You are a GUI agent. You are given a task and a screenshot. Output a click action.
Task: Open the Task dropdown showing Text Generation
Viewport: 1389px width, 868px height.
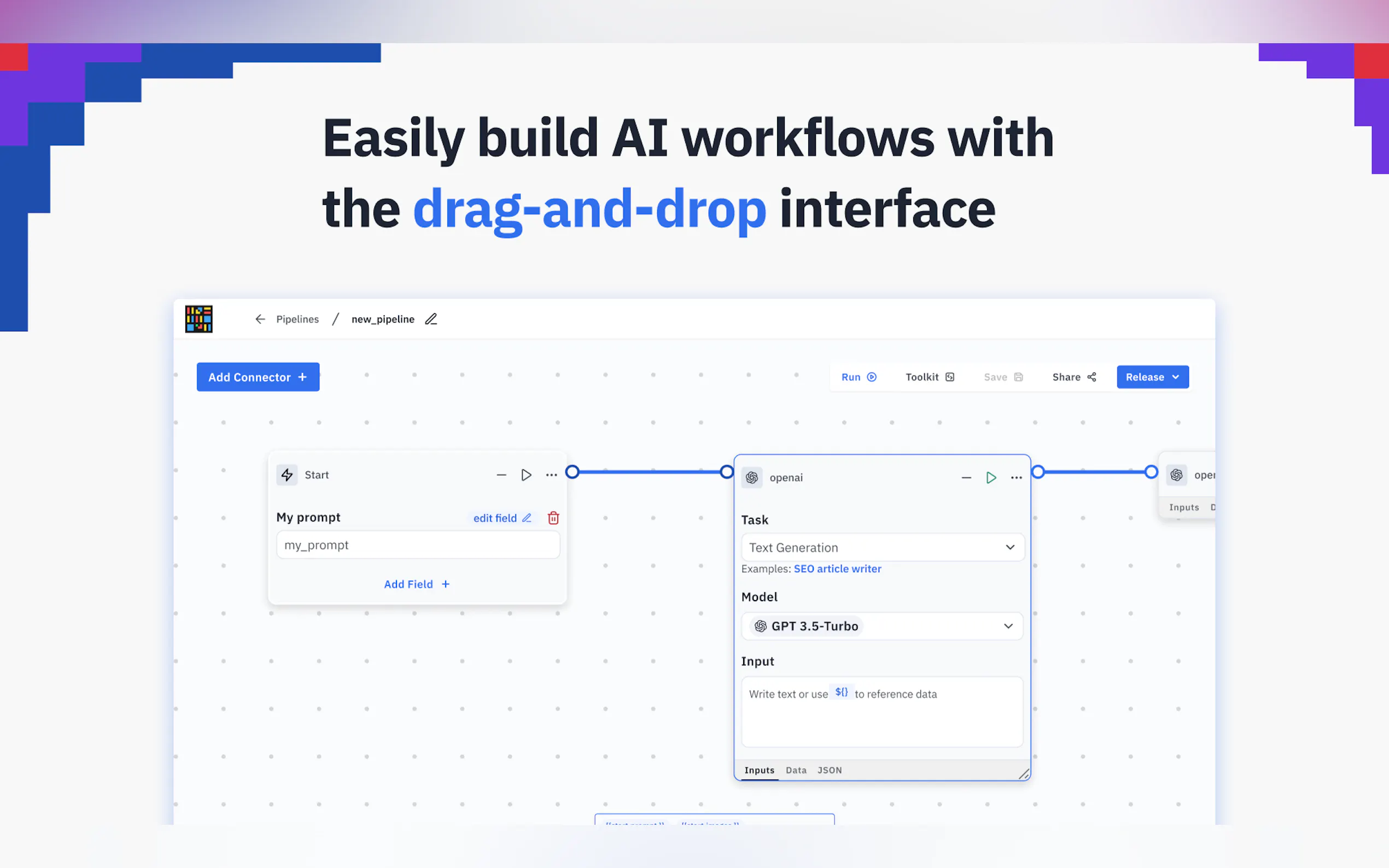(882, 548)
